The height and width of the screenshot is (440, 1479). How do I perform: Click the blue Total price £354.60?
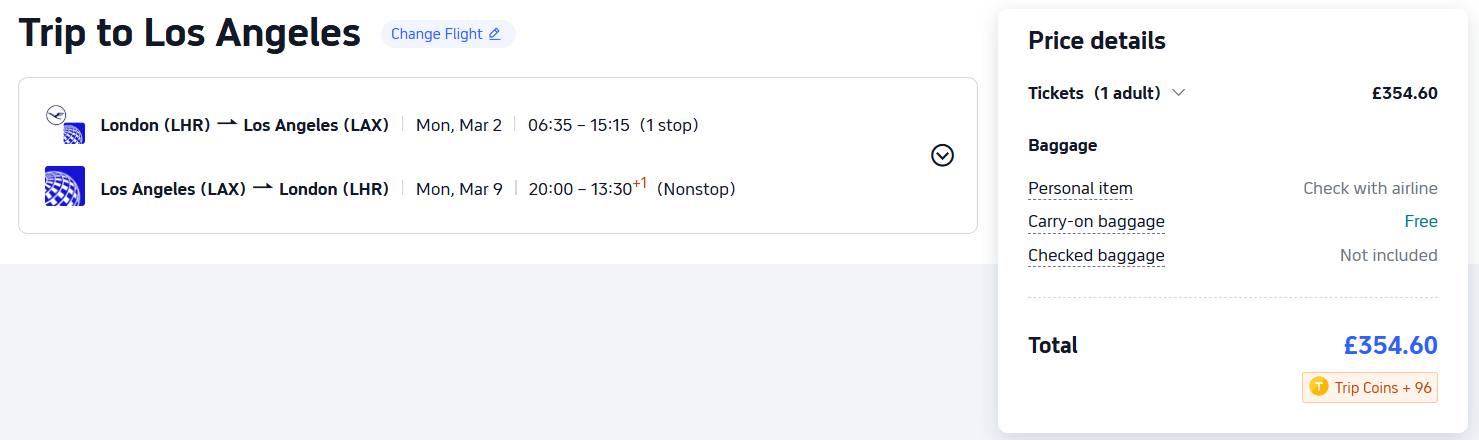pyautogui.click(x=1390, y=346)
